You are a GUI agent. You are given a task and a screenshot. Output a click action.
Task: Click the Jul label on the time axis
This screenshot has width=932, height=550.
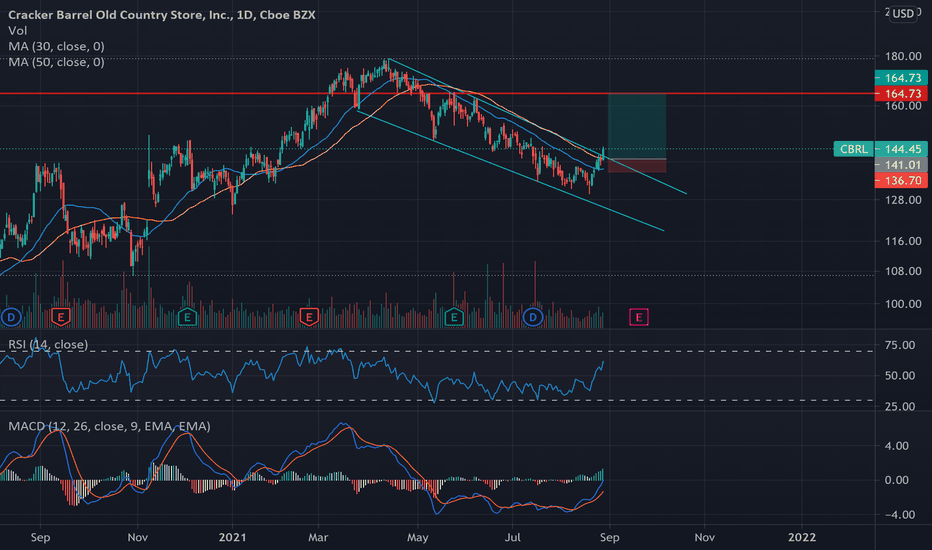tap(512, 538)
